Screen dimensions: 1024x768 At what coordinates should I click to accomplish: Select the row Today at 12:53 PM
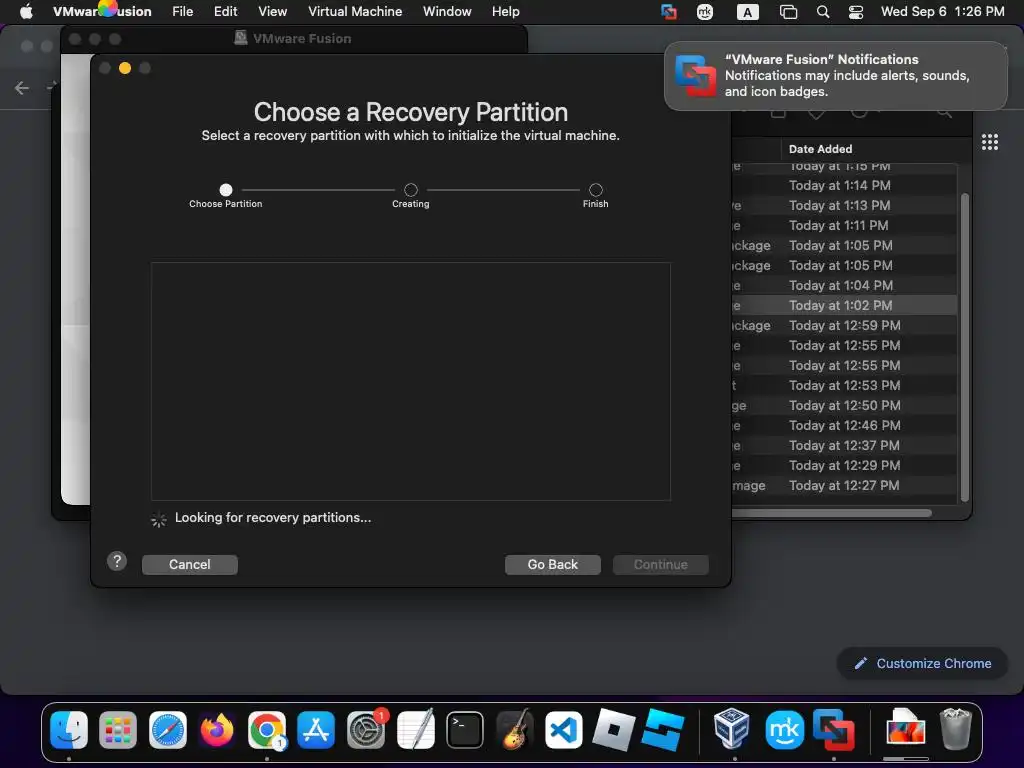[x=844, y=385]
